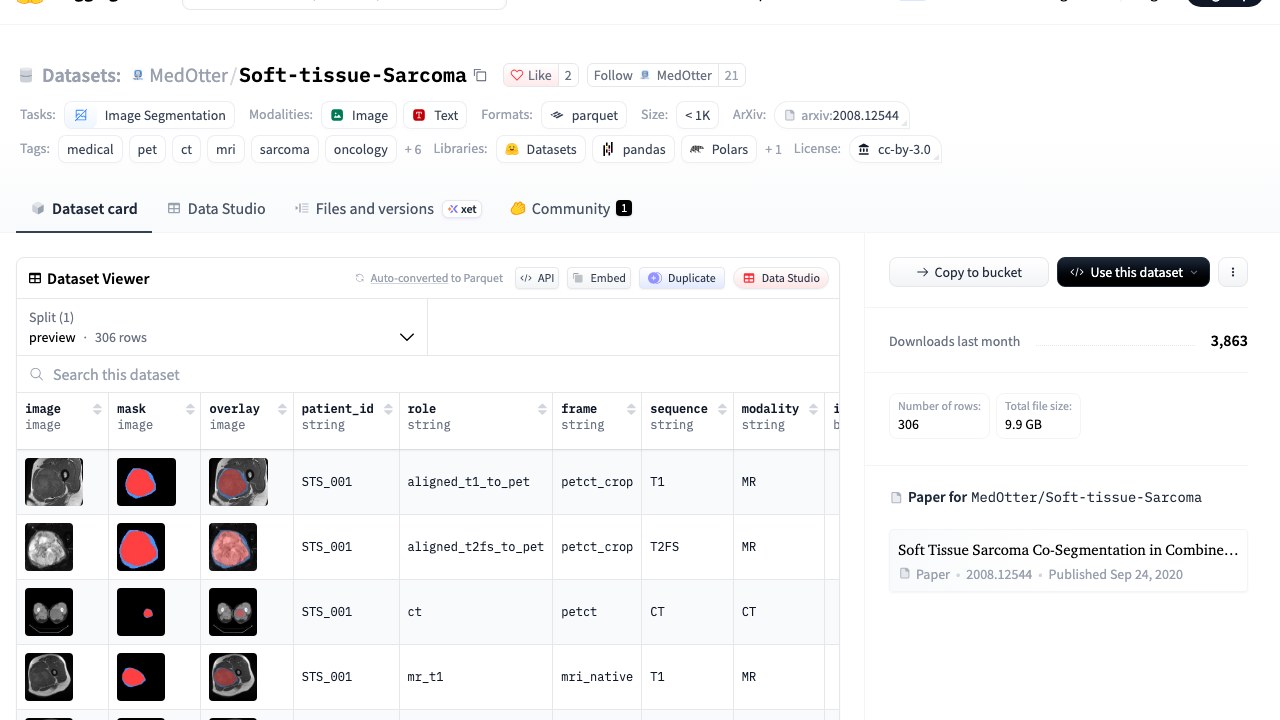Sort by the frame column arrows
The image size is (1280, 720).
[x=630, y=409]
